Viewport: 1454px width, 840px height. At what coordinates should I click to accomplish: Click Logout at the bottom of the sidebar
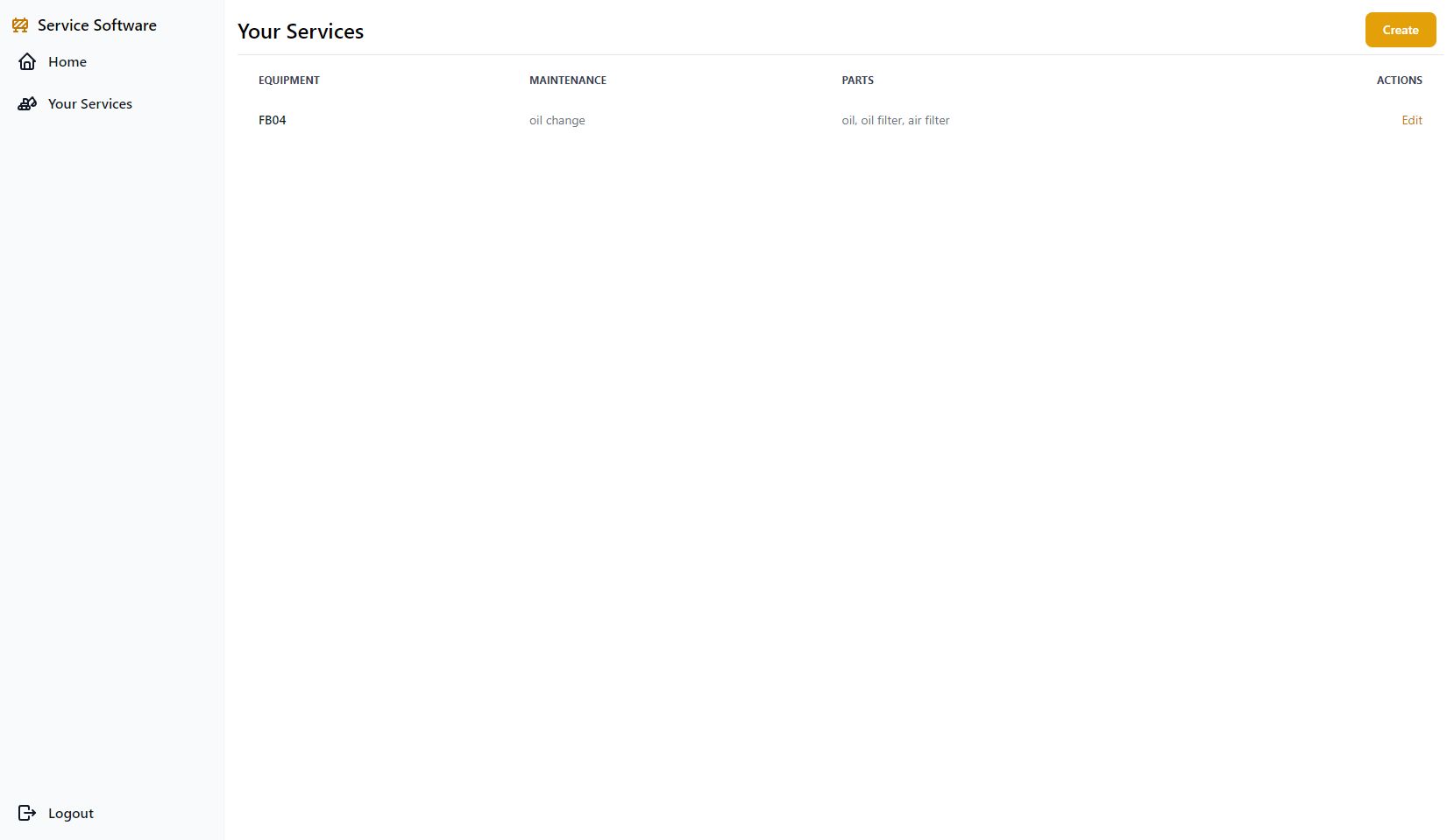point(70,813)
